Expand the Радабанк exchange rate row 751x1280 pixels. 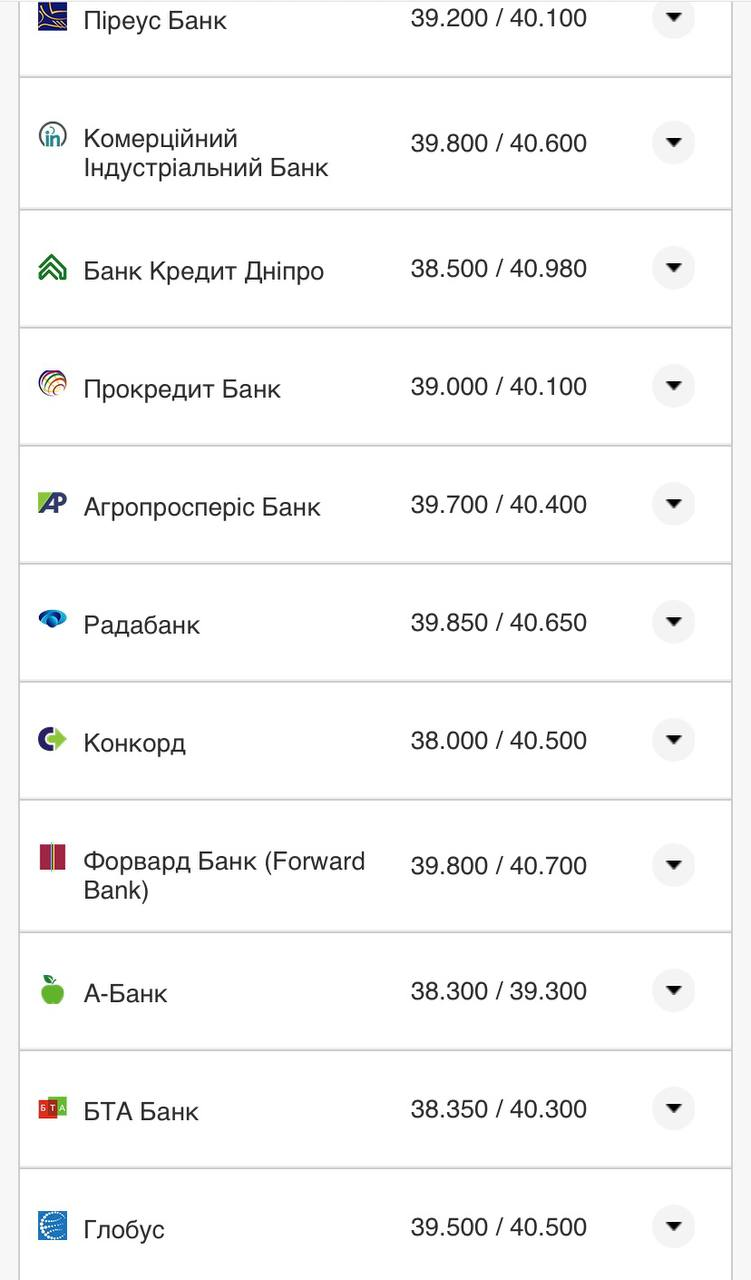(x=673, y=621)
